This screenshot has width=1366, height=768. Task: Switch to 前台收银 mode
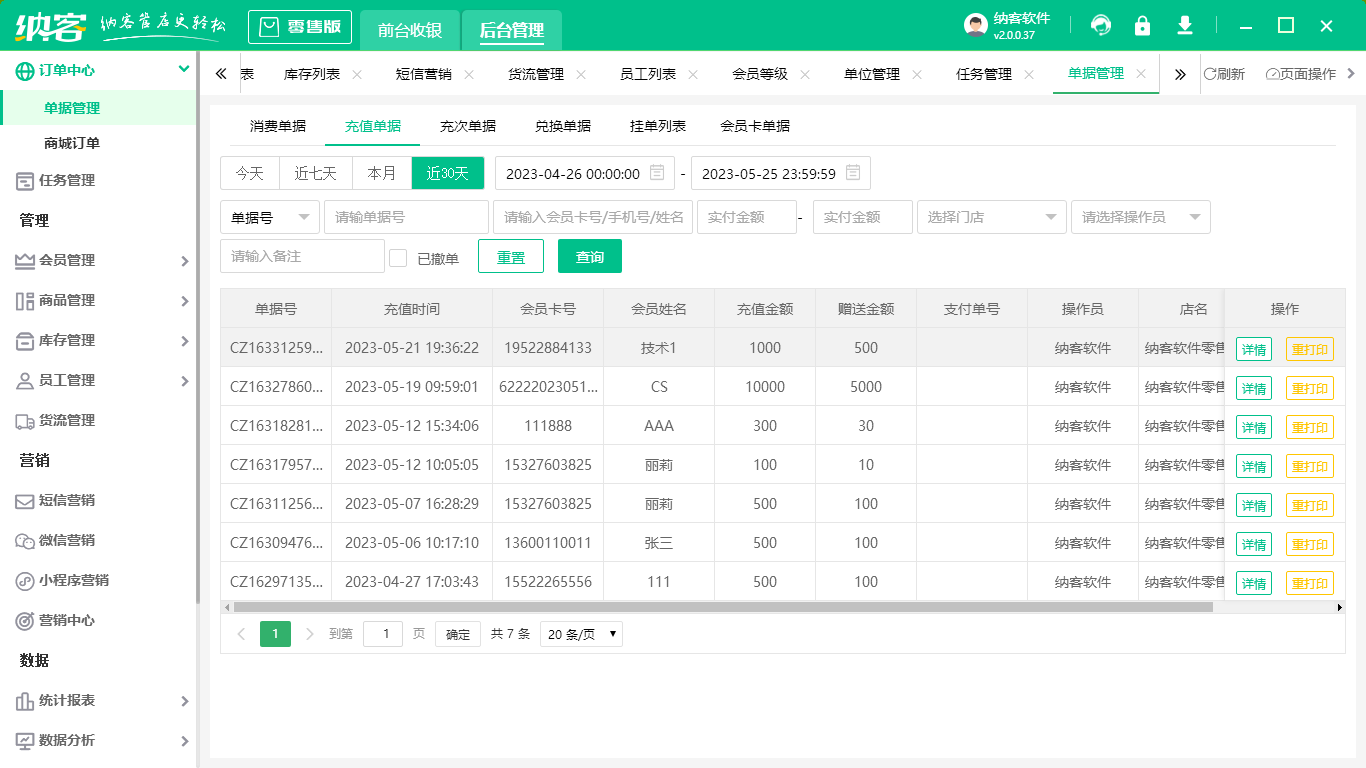click(410, 30)
